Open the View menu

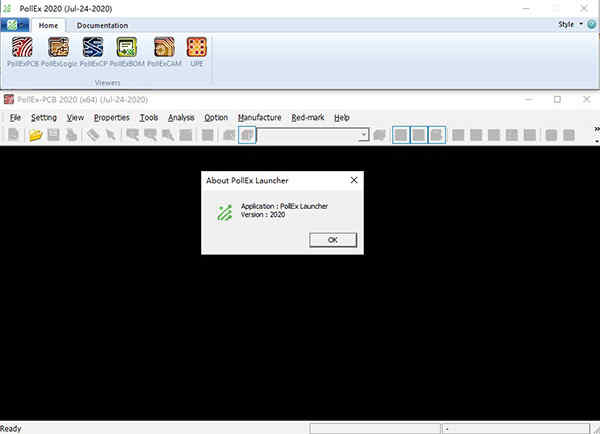[x=75, y=117]
